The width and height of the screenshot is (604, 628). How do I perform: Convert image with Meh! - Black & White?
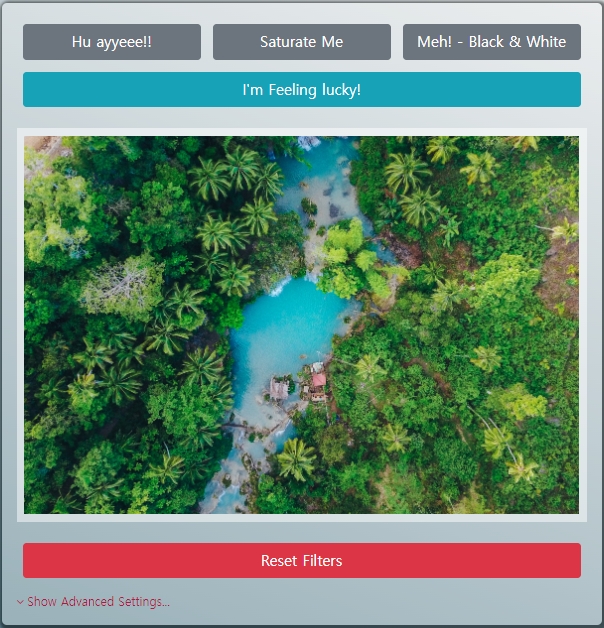491,42
